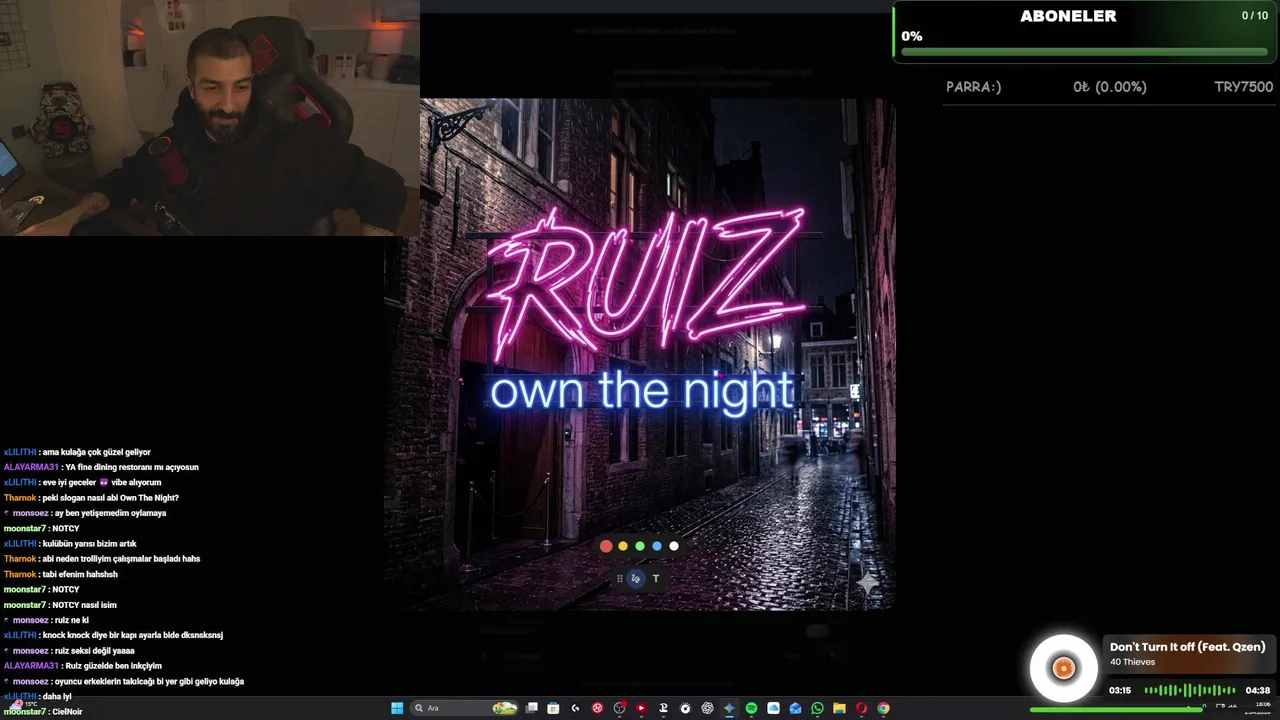
Task: Open Microsoft Store from taskbar
Action: [x=553, y=708]
